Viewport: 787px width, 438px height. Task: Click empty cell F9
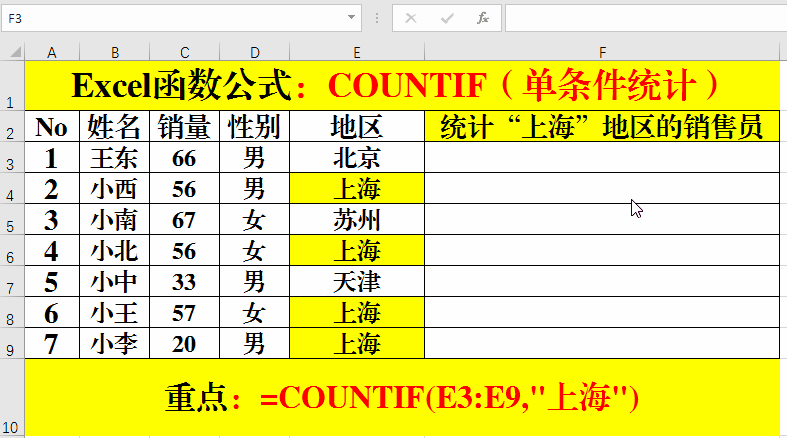[x=602, y=344]
